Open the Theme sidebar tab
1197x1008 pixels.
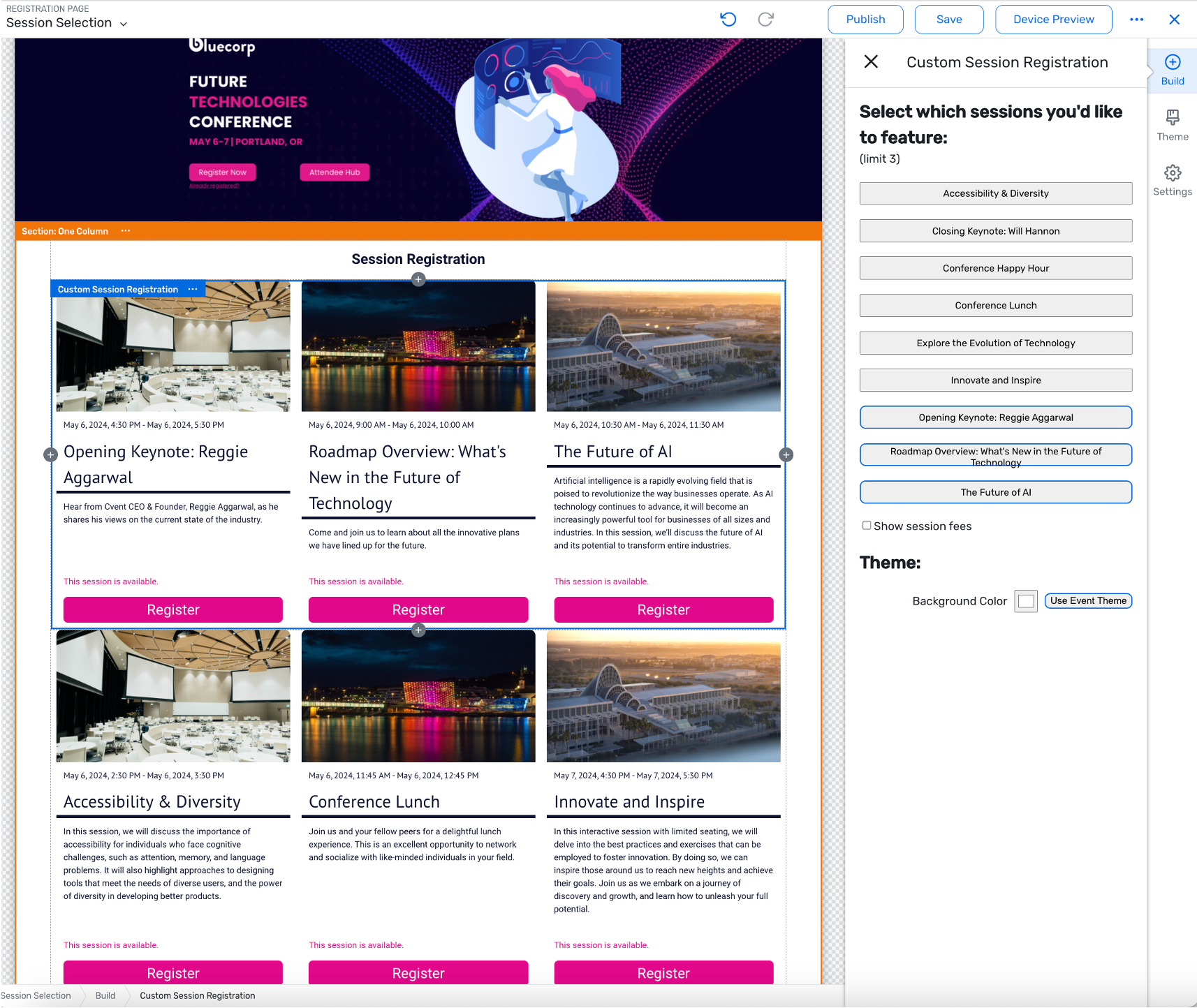click(x=1173, y=125)
